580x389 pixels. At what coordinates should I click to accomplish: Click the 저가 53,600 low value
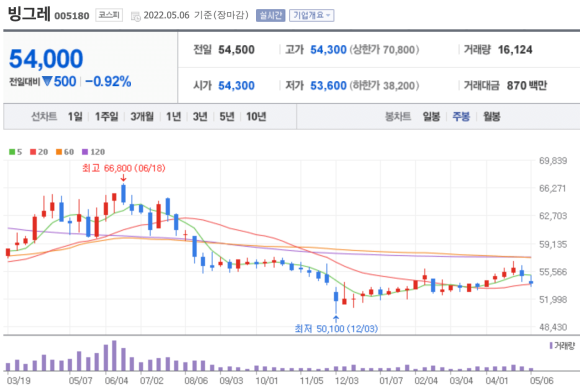[328, 85]
